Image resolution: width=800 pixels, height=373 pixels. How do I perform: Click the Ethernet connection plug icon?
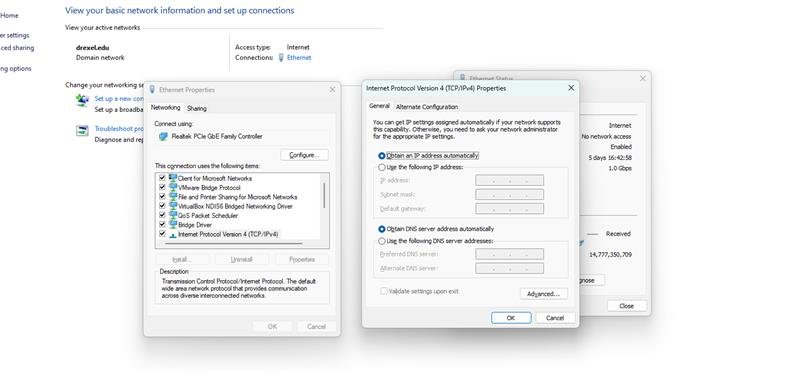[x=281, y=58]
